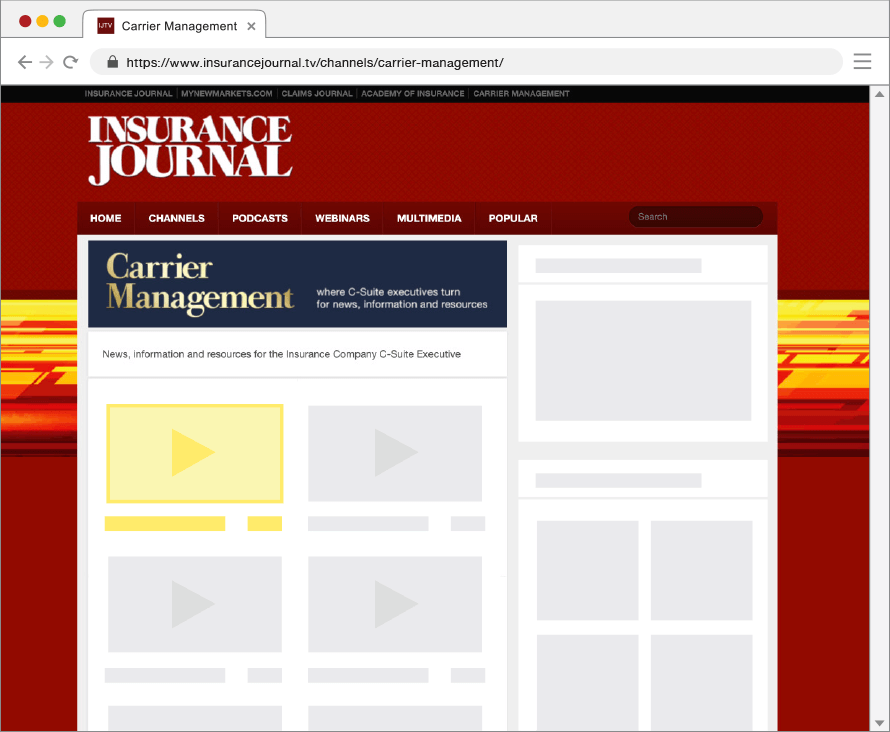Go to PODCASTS section
Screen dimensions: 890x732
tap(260, 218)
